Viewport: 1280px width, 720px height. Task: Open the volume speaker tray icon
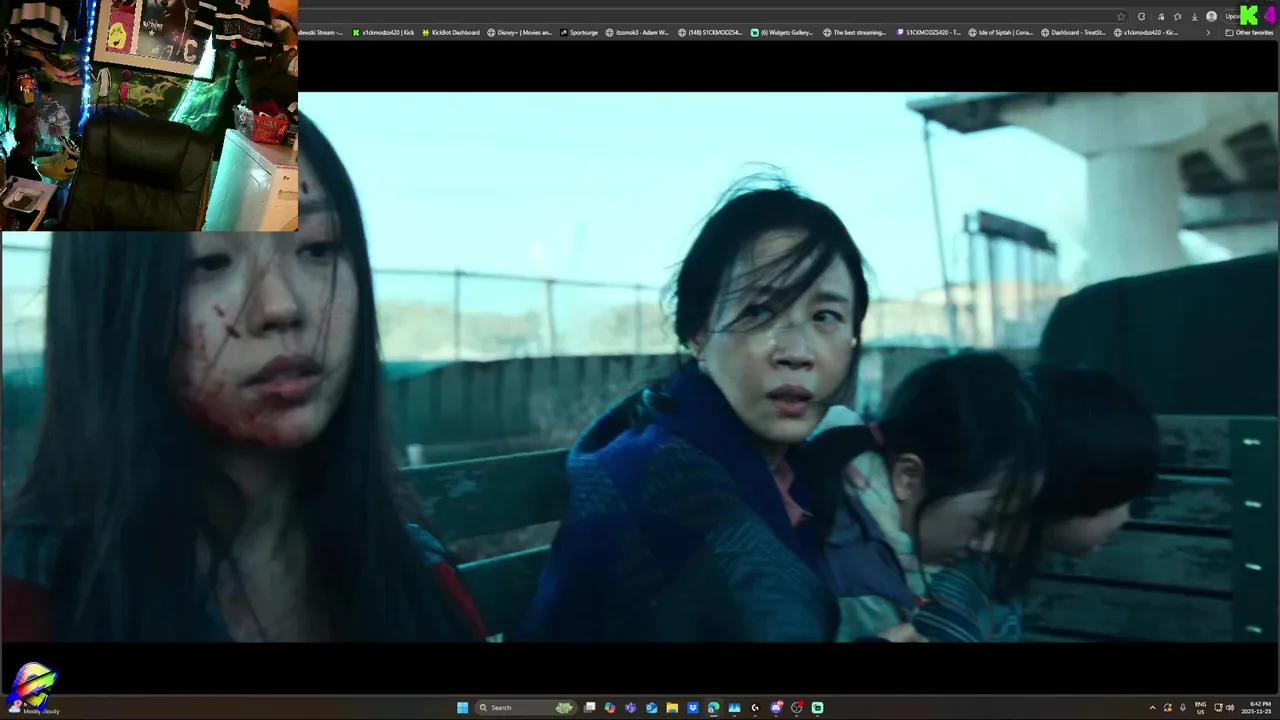[1230, 707]
